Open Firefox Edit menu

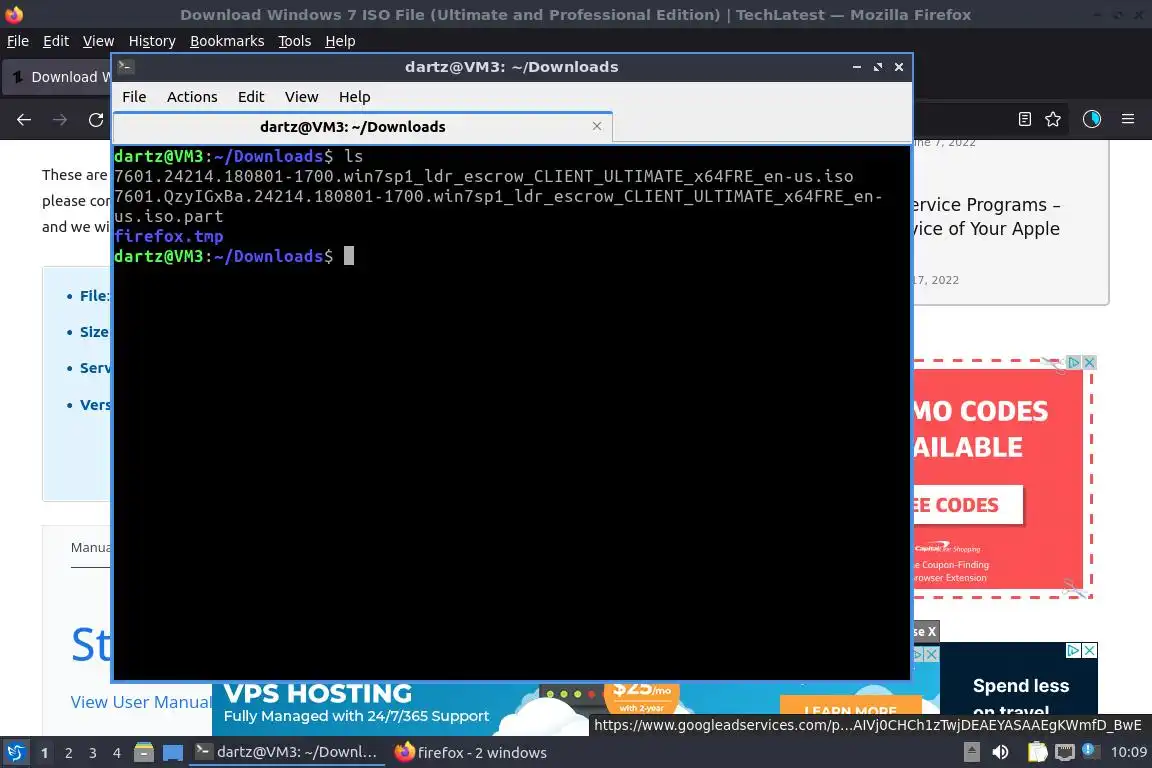(56, 41)
